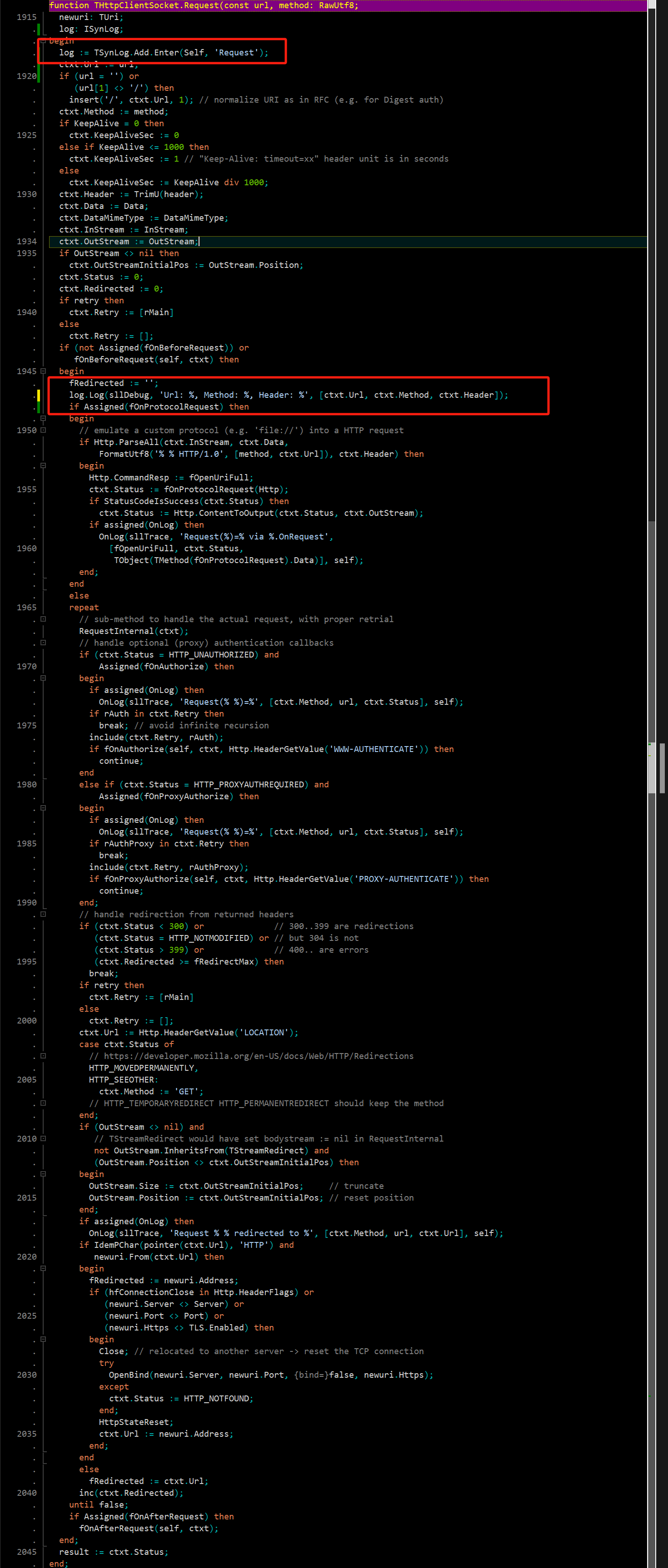Place cursor on 'log: ISynLog;' declaration
668x1568 pixels.
pyautogui.click(x=91, y=29)
